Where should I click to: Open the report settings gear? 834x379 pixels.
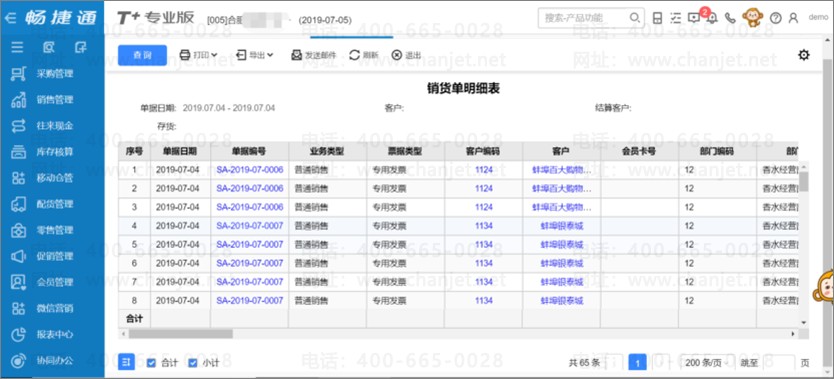pyautogui.click(x=804, y=55)
